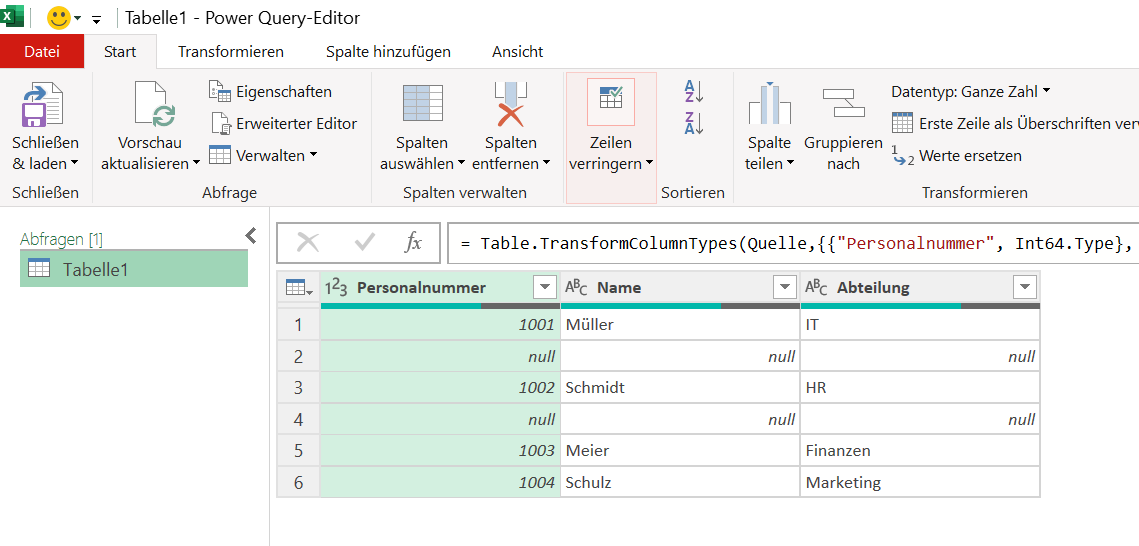The width and height of the screenshot is (1139, 546).
Task: Open the table menu icon in the grid corner
Action: tap(299, 288)
